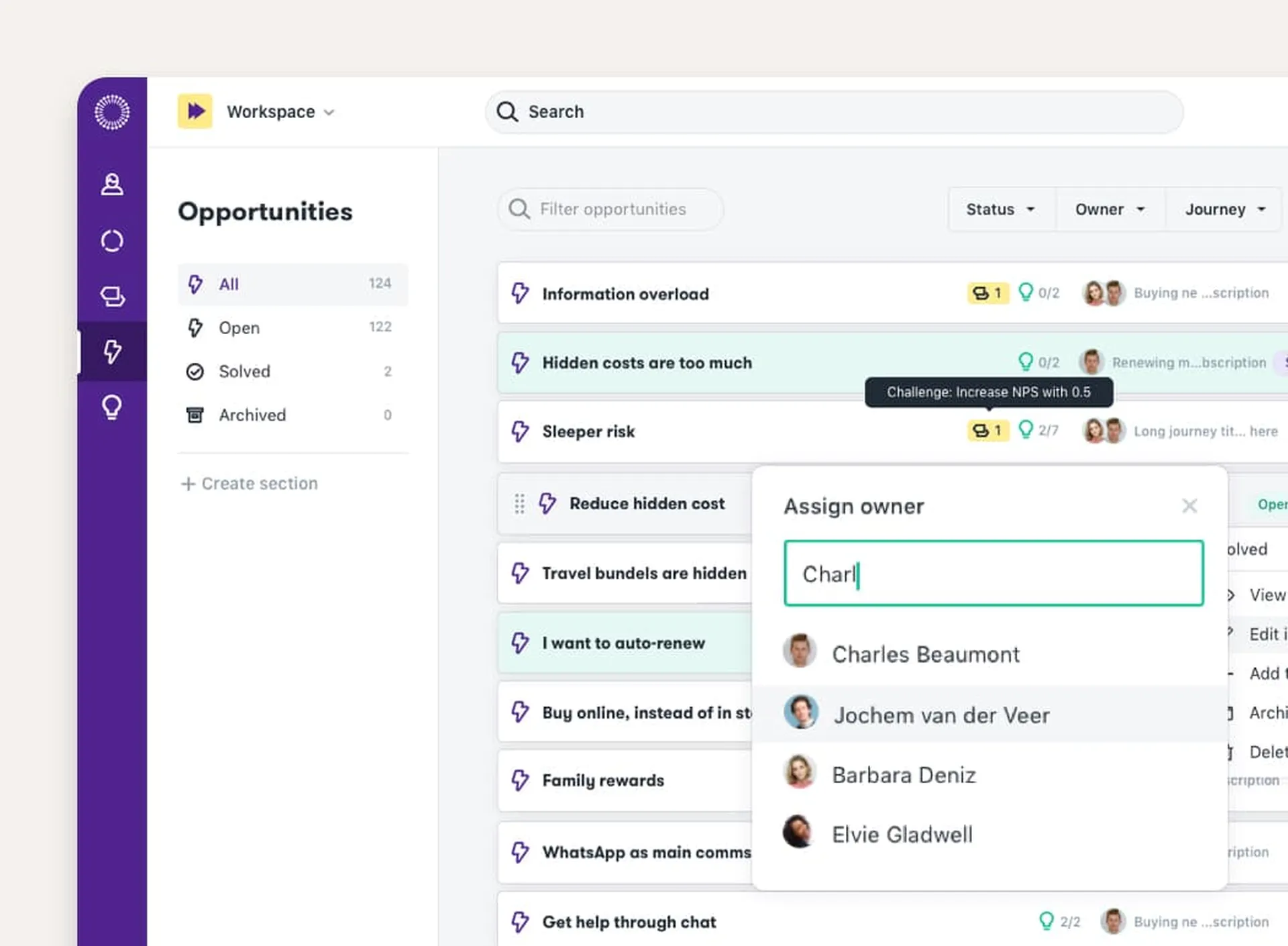Open the solutions lightbulb icon in sidebar

coord(112,407)
